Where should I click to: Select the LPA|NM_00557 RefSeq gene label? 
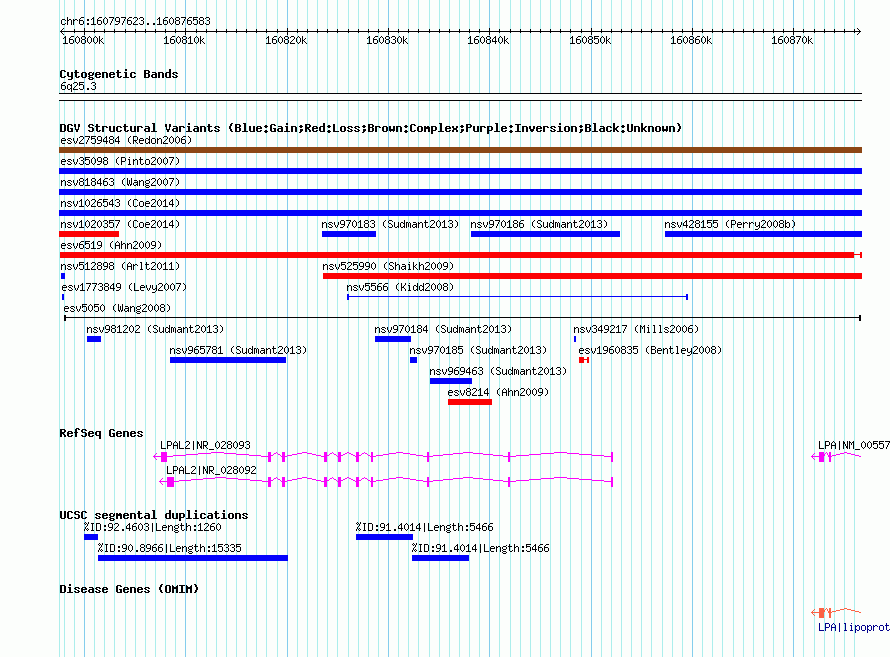(854, 445)
